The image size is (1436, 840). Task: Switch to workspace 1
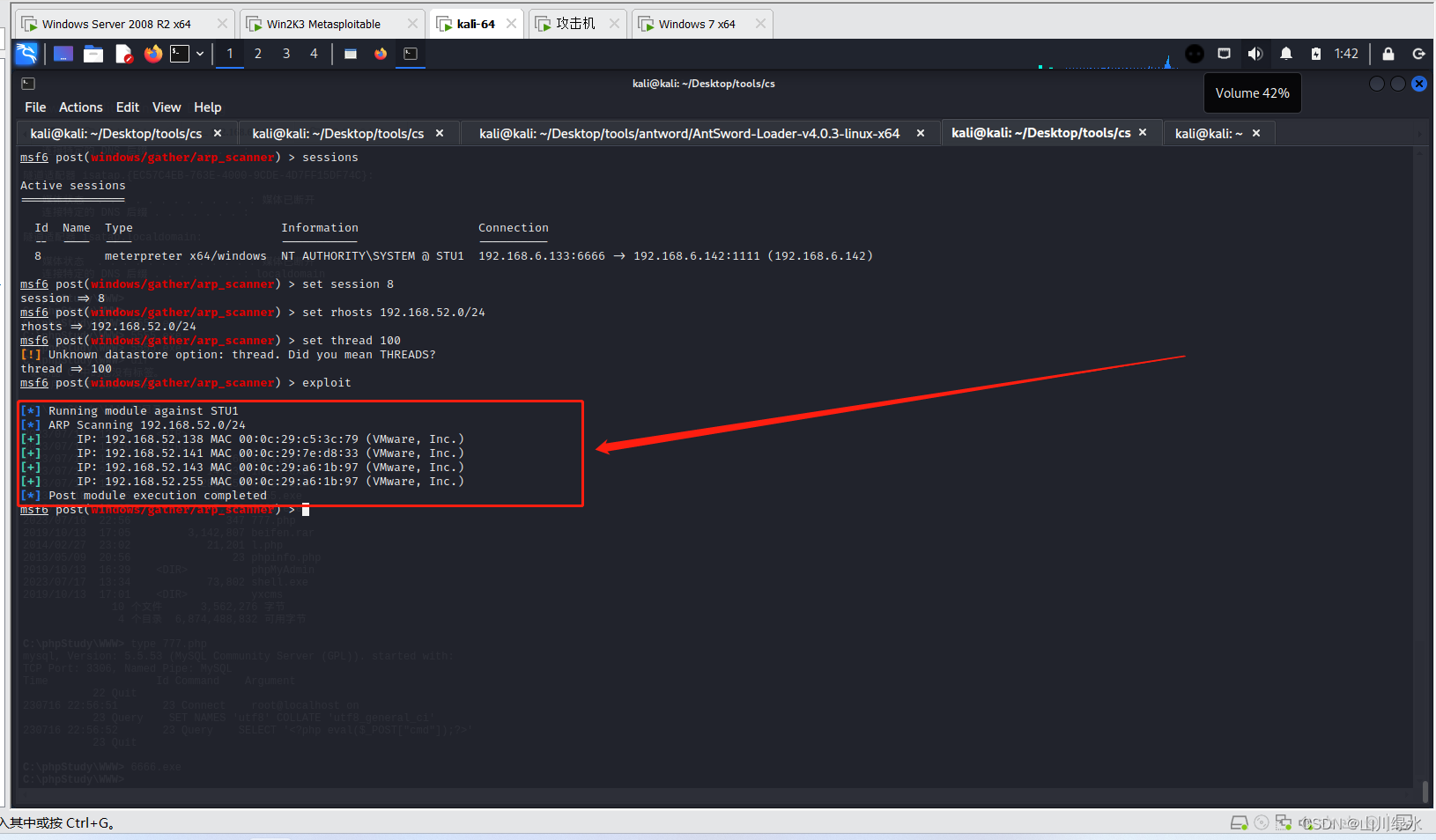(x=230, y=54)
